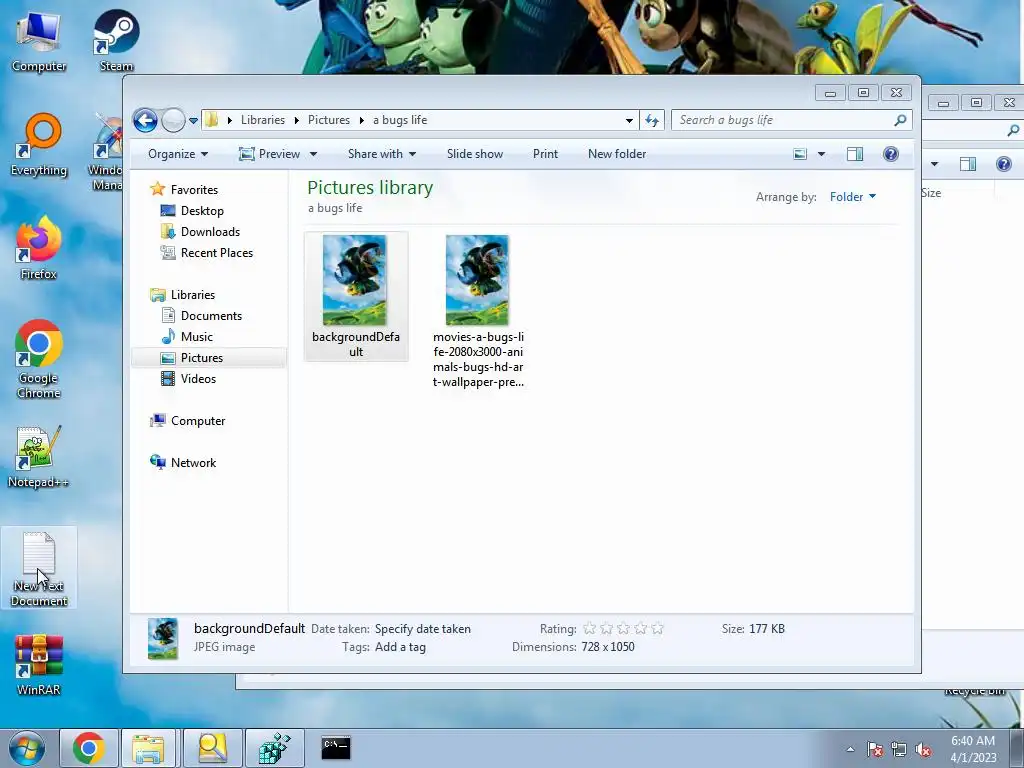This screenshot has width=1024, height=768.
Task: Toggle the preview pane button
Action: click(x=855, y=154)
